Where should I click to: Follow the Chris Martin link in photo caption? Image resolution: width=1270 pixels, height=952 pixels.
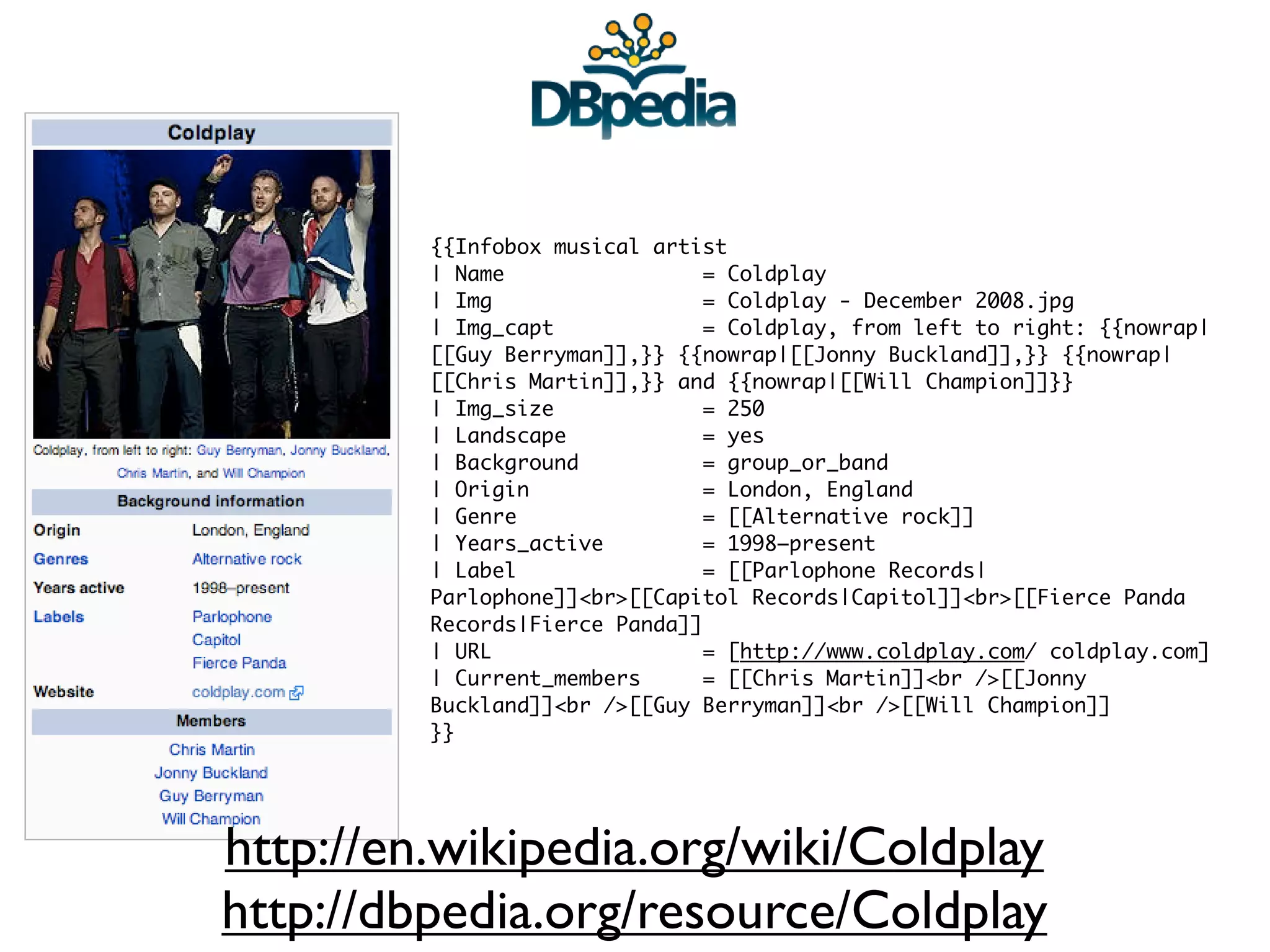tap(153, 474)
